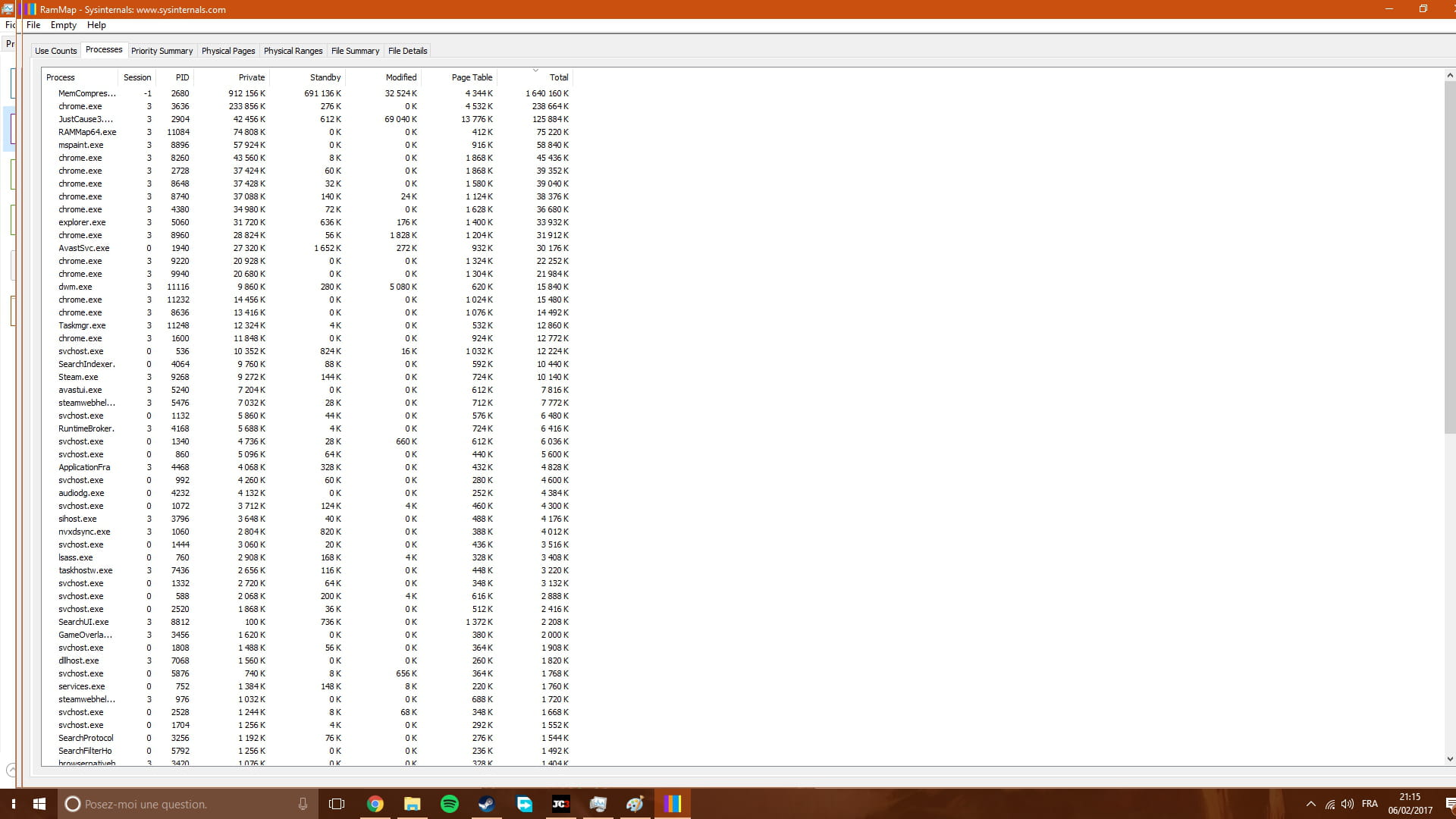Select the RAMMap64.exe process row
Image resolution: width=1456 pixels, height=819 pixels.
[307, 132]
